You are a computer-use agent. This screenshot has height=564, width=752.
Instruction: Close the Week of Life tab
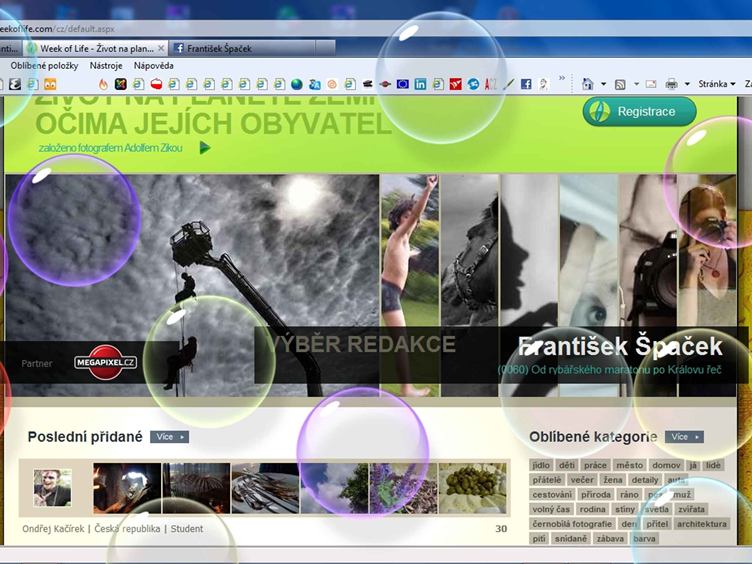coord(162,48)
